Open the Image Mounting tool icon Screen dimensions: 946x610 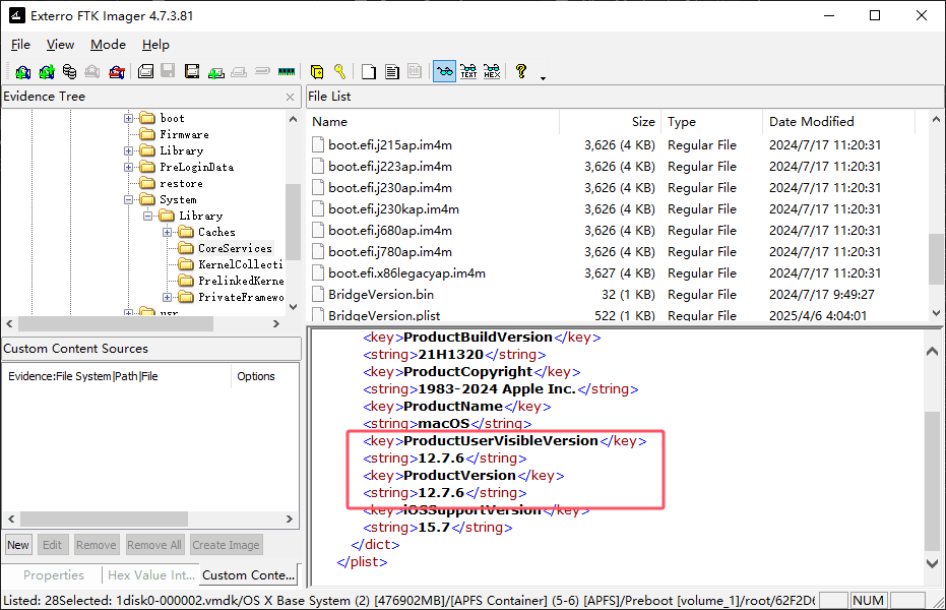[x=69, y=72]
